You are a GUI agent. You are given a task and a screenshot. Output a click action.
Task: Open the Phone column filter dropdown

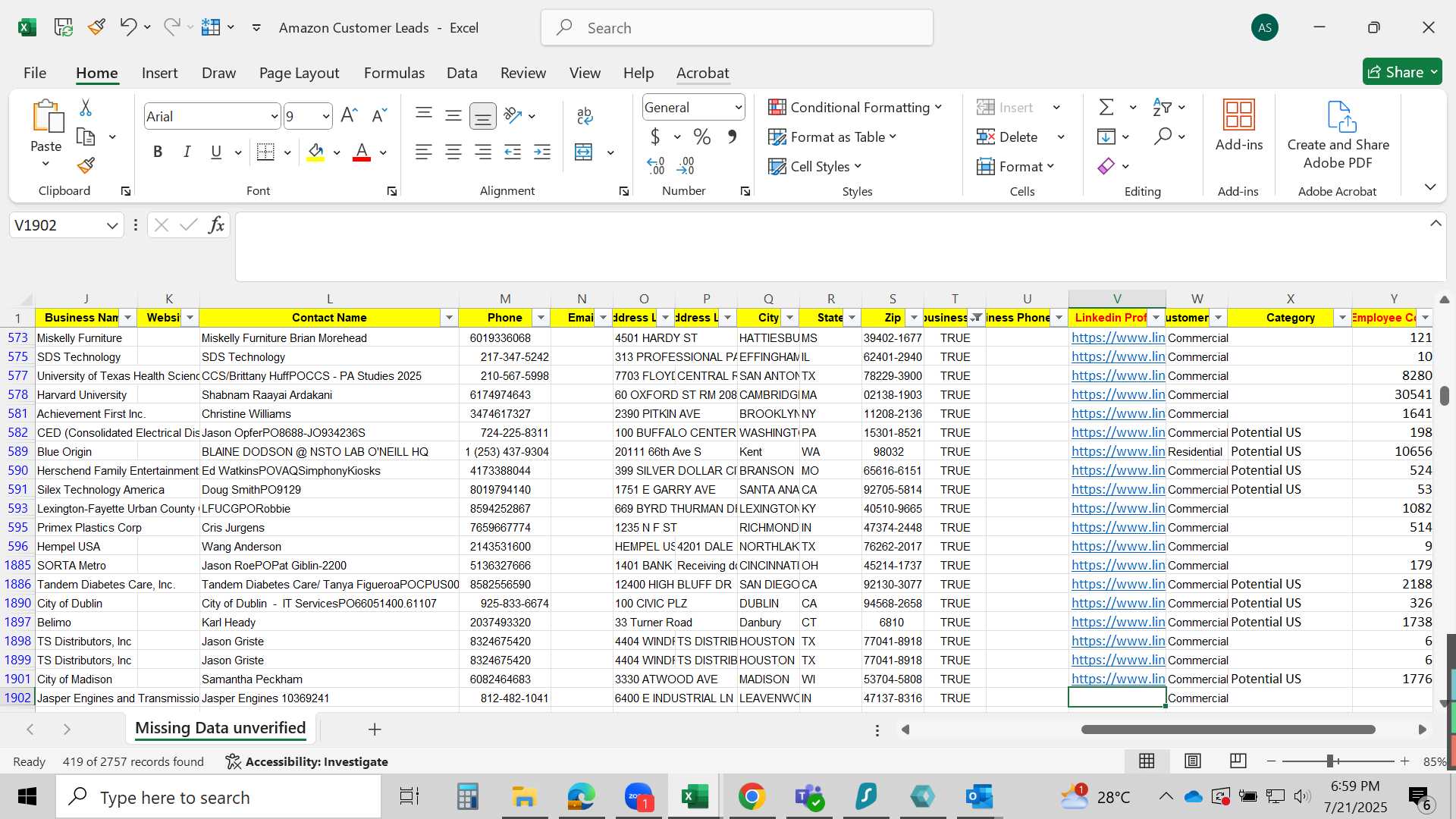(x=541, y=318)
